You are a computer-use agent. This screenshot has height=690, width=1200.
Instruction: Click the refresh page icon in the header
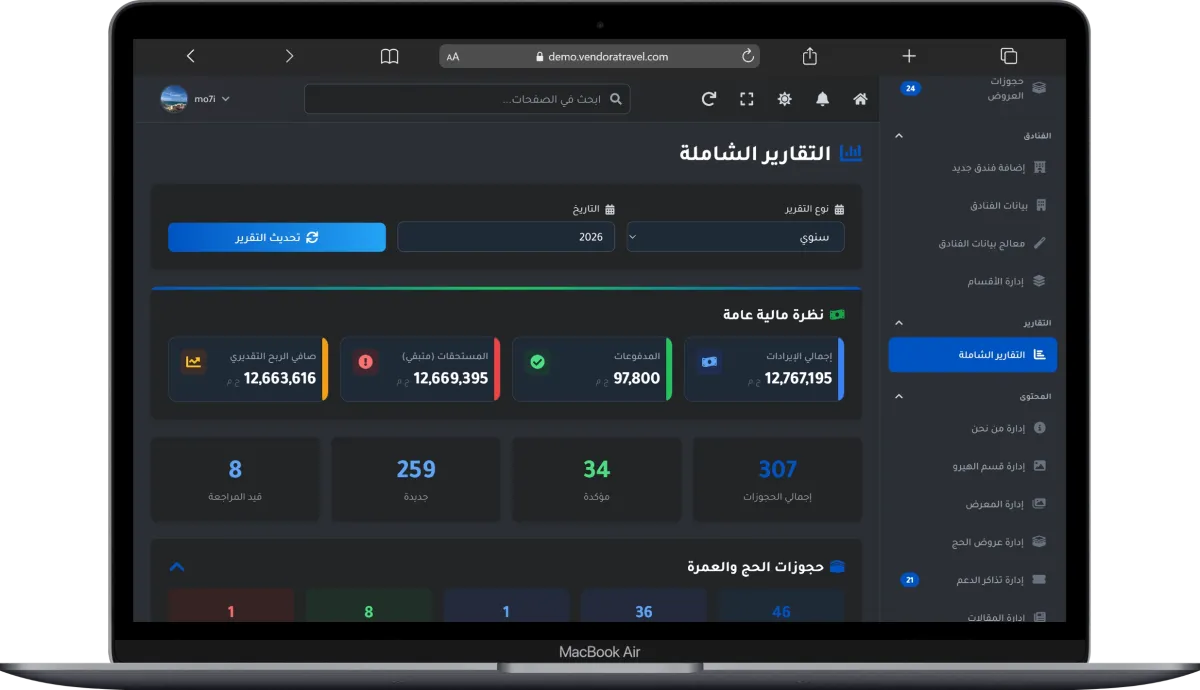click(709, 99)
